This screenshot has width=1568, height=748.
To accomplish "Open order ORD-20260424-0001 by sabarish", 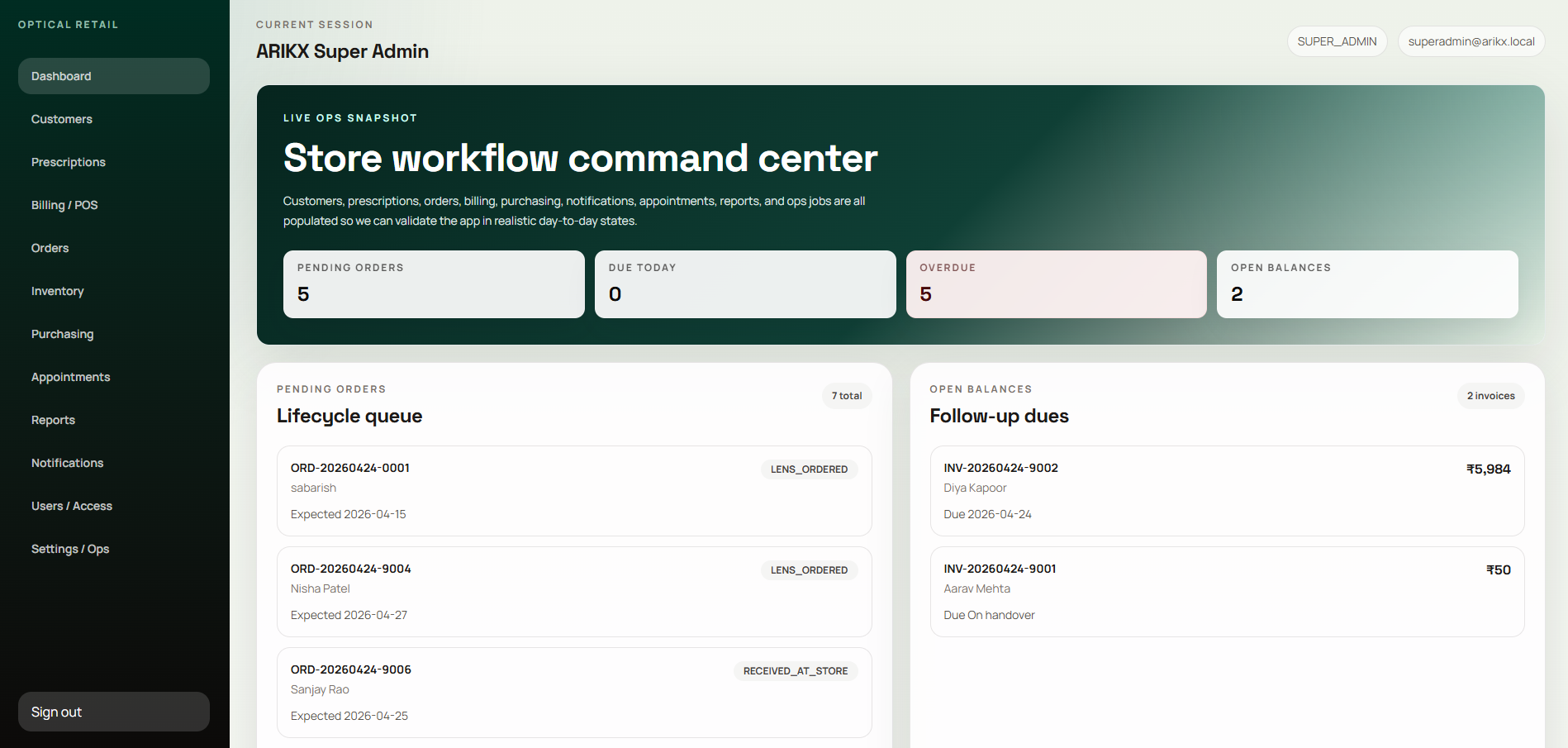I will pyautogui.click(x=574, y=491).
